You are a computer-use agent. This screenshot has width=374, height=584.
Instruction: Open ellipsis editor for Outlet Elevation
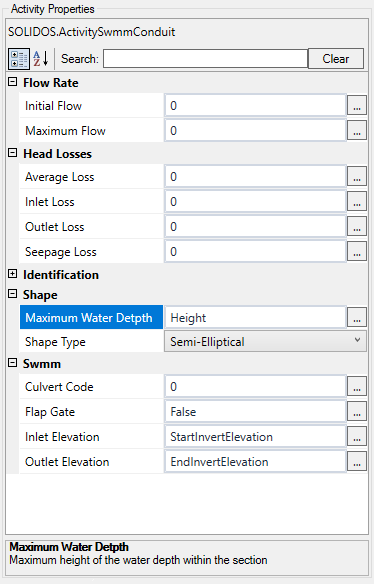click(357, 461)
